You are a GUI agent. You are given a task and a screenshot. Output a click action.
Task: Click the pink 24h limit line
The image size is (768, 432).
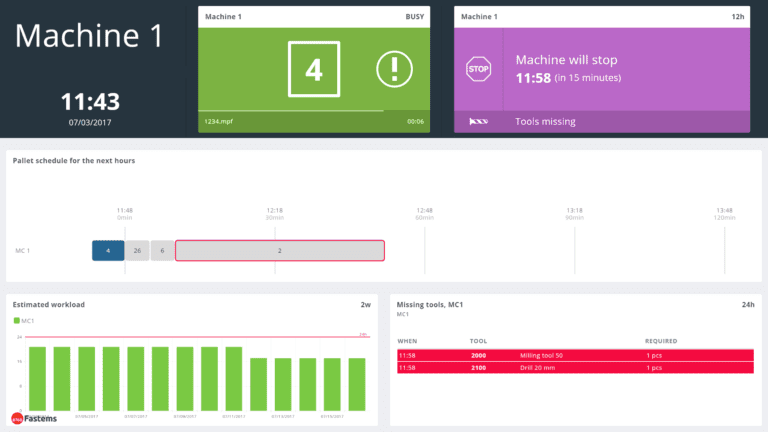197,337
